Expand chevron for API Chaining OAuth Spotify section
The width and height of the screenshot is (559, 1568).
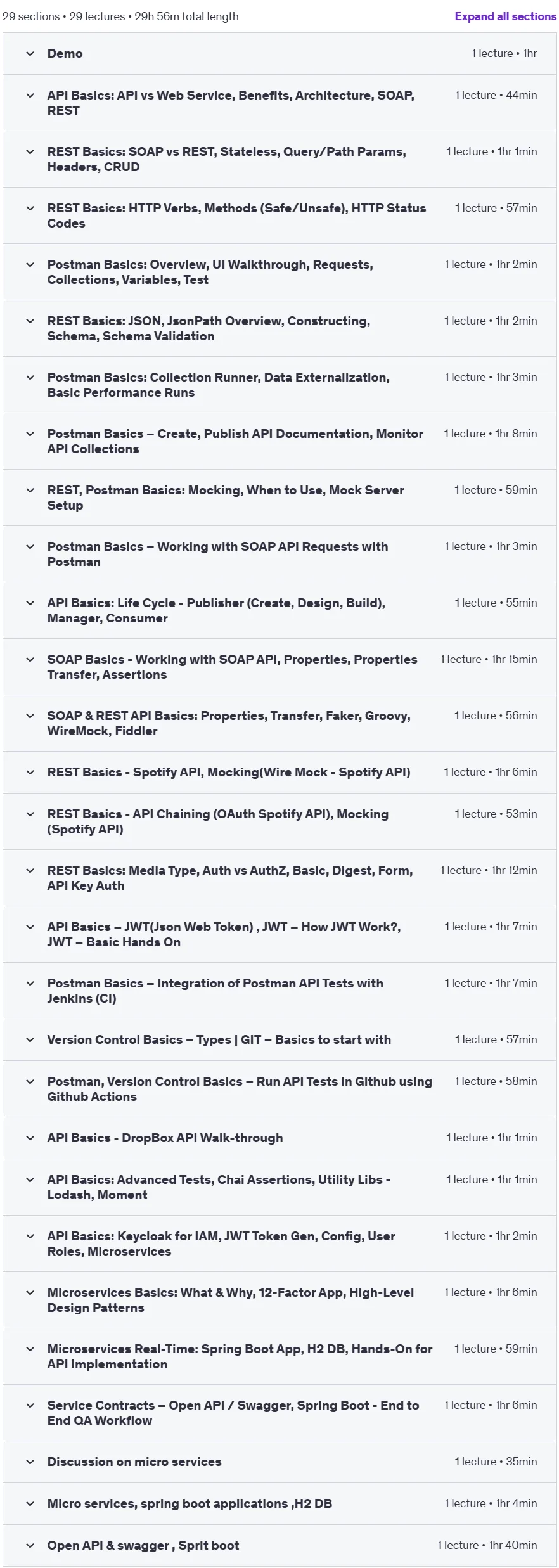(30, 814)
